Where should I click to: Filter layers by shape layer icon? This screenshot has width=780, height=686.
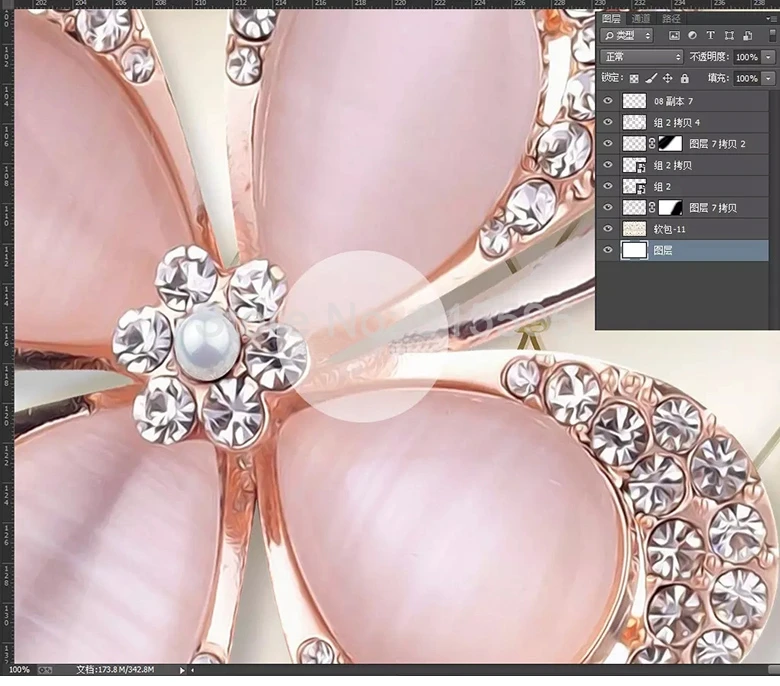(x=729, y=35)
